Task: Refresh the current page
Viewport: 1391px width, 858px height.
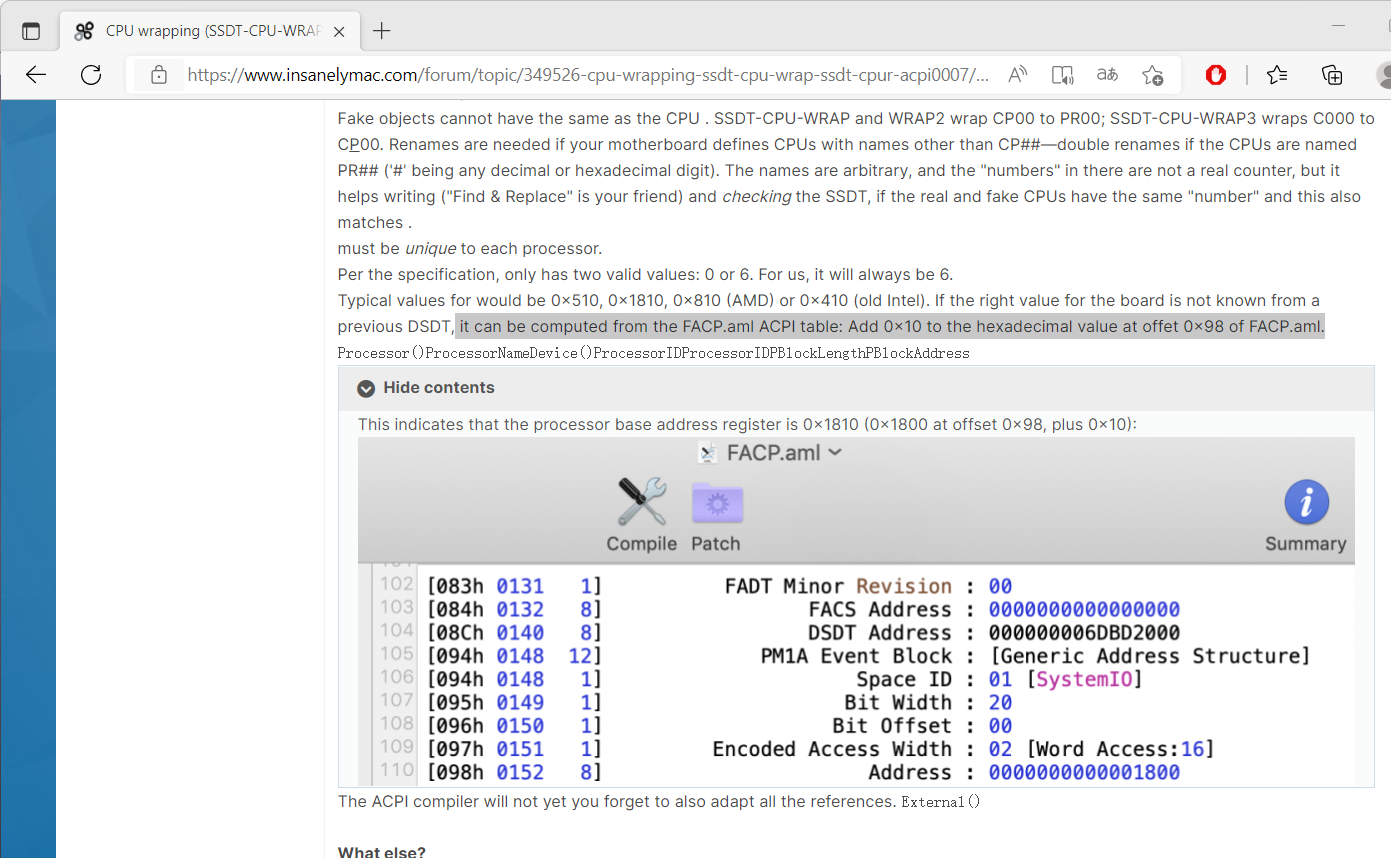Action: (91, 75)
